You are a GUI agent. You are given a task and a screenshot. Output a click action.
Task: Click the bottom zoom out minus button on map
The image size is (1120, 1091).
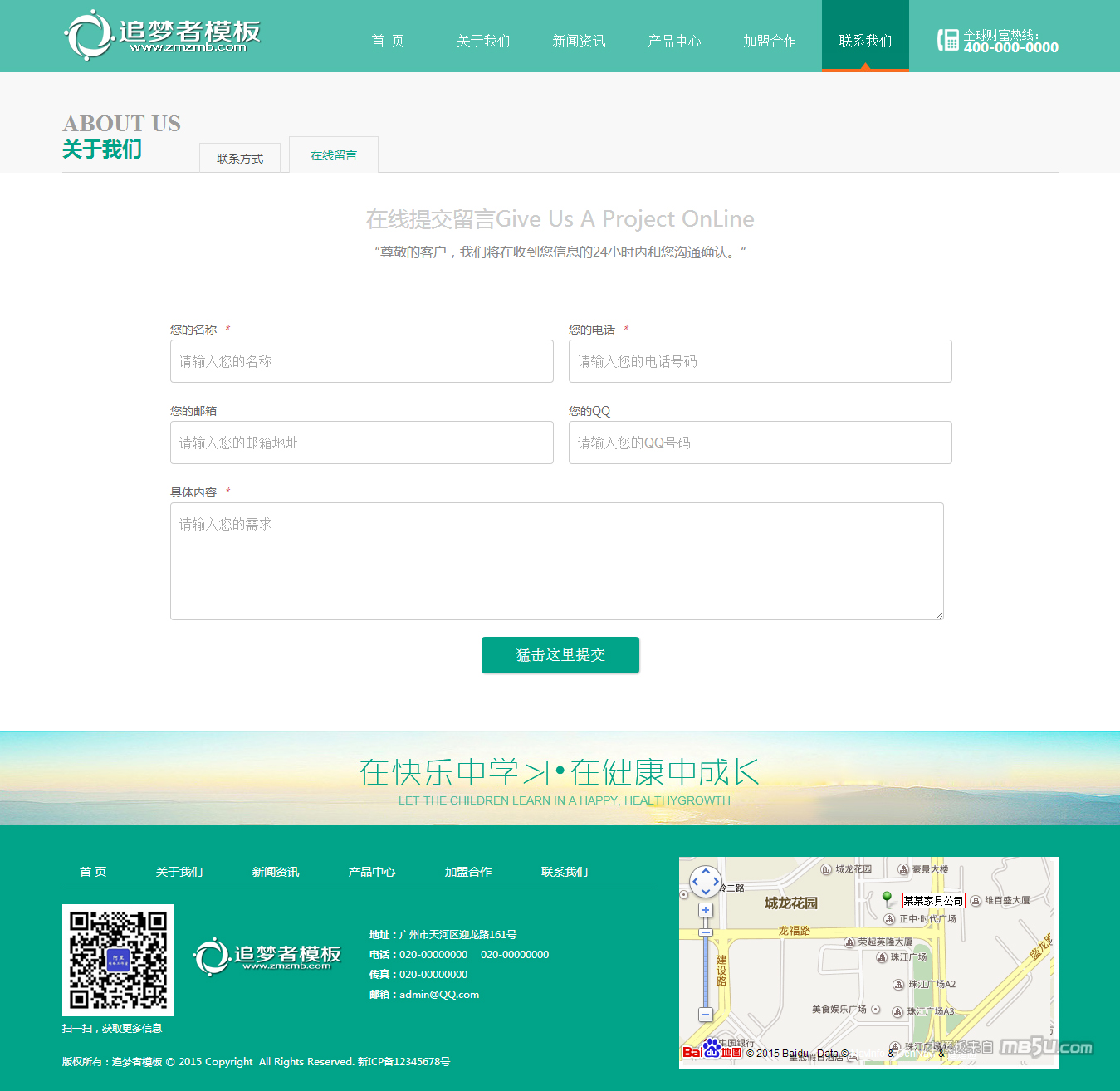click(x=706, y=1014)
